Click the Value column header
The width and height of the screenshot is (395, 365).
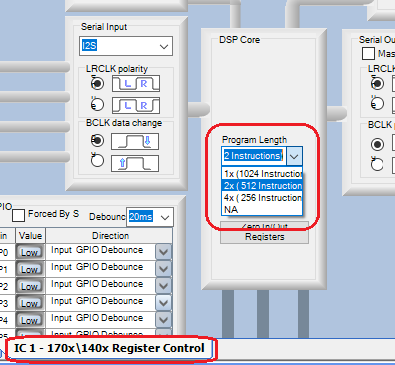click(30, 236)
